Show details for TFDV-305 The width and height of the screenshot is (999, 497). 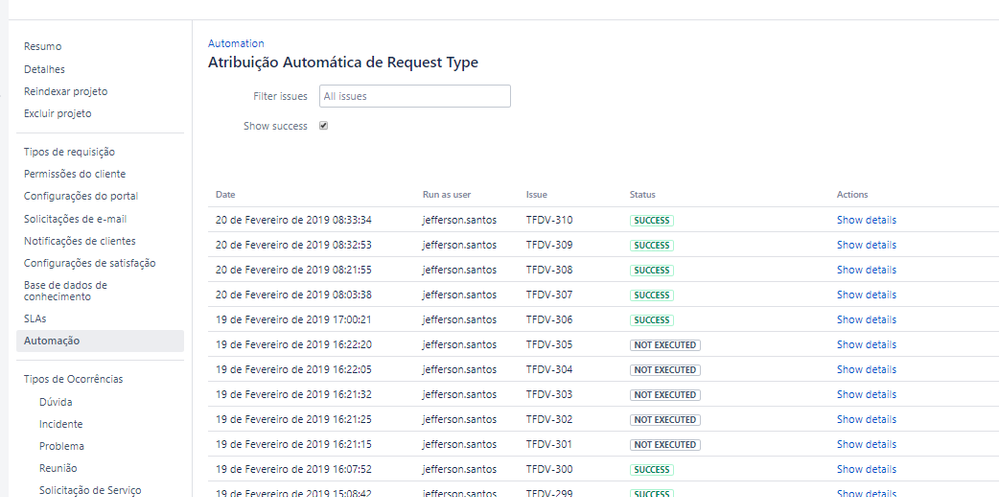[866, 344]
